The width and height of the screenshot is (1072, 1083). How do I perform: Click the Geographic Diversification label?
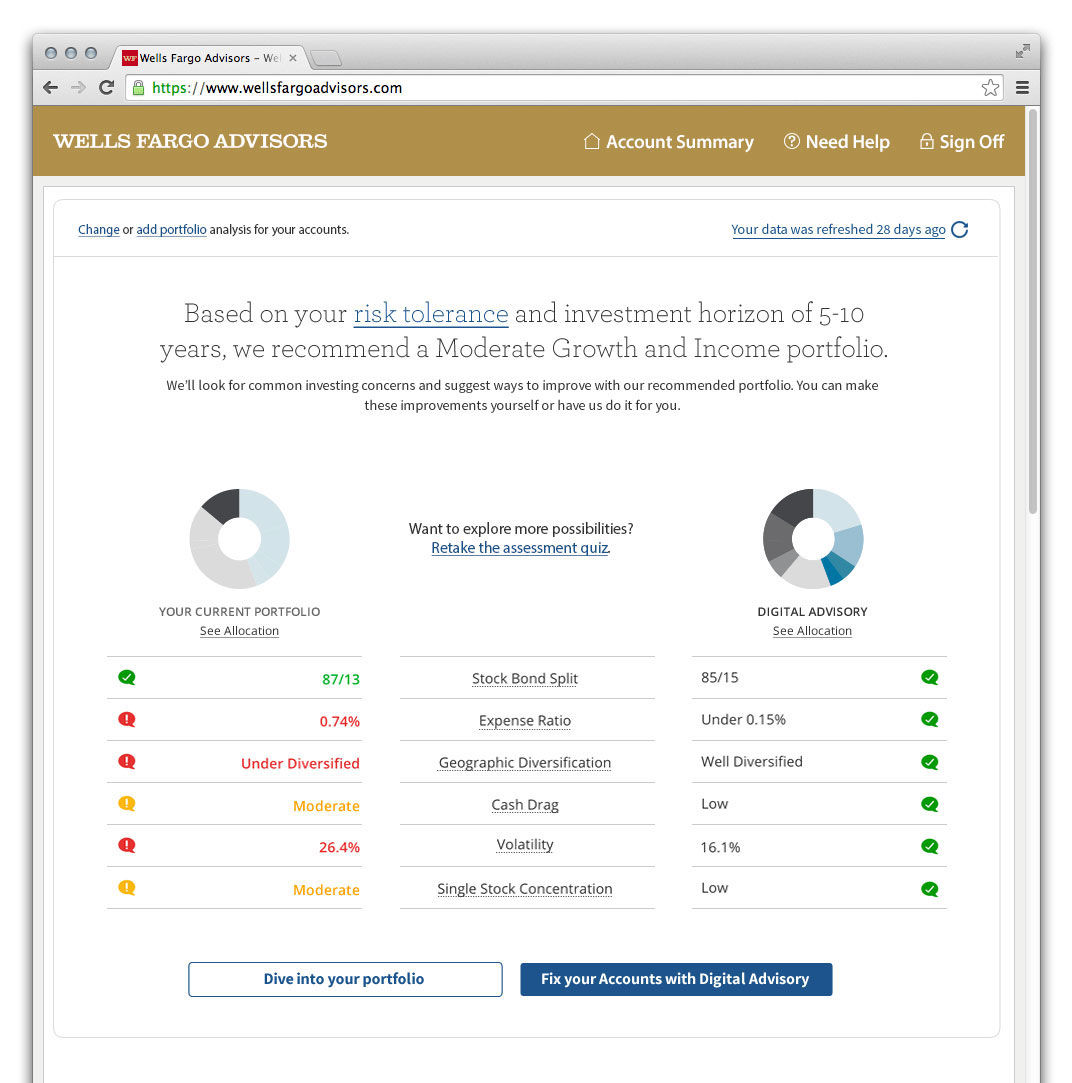[x=525, y=763]
